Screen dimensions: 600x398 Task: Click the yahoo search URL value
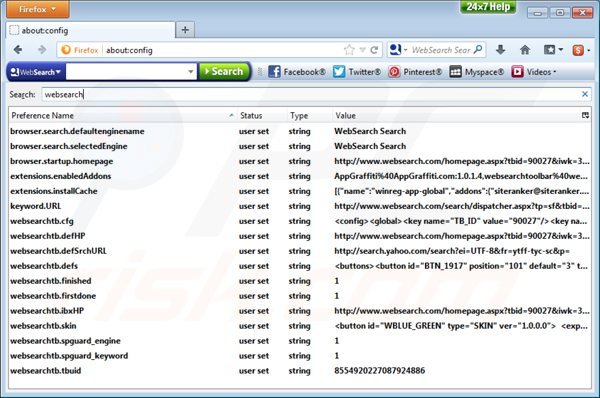click(x=452, y=251)
